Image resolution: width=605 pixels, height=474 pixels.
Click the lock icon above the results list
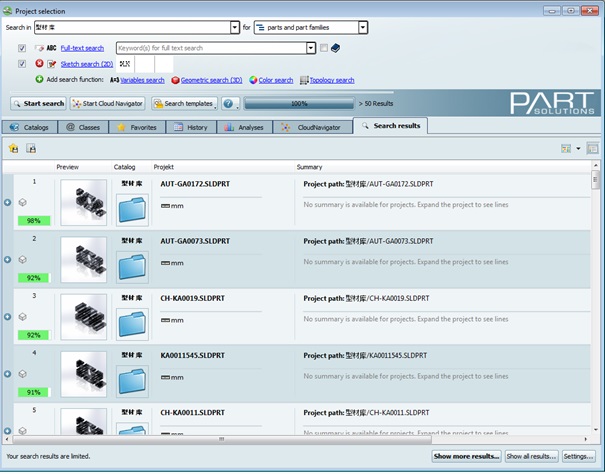pyautogui.click(x=31, y=148)
